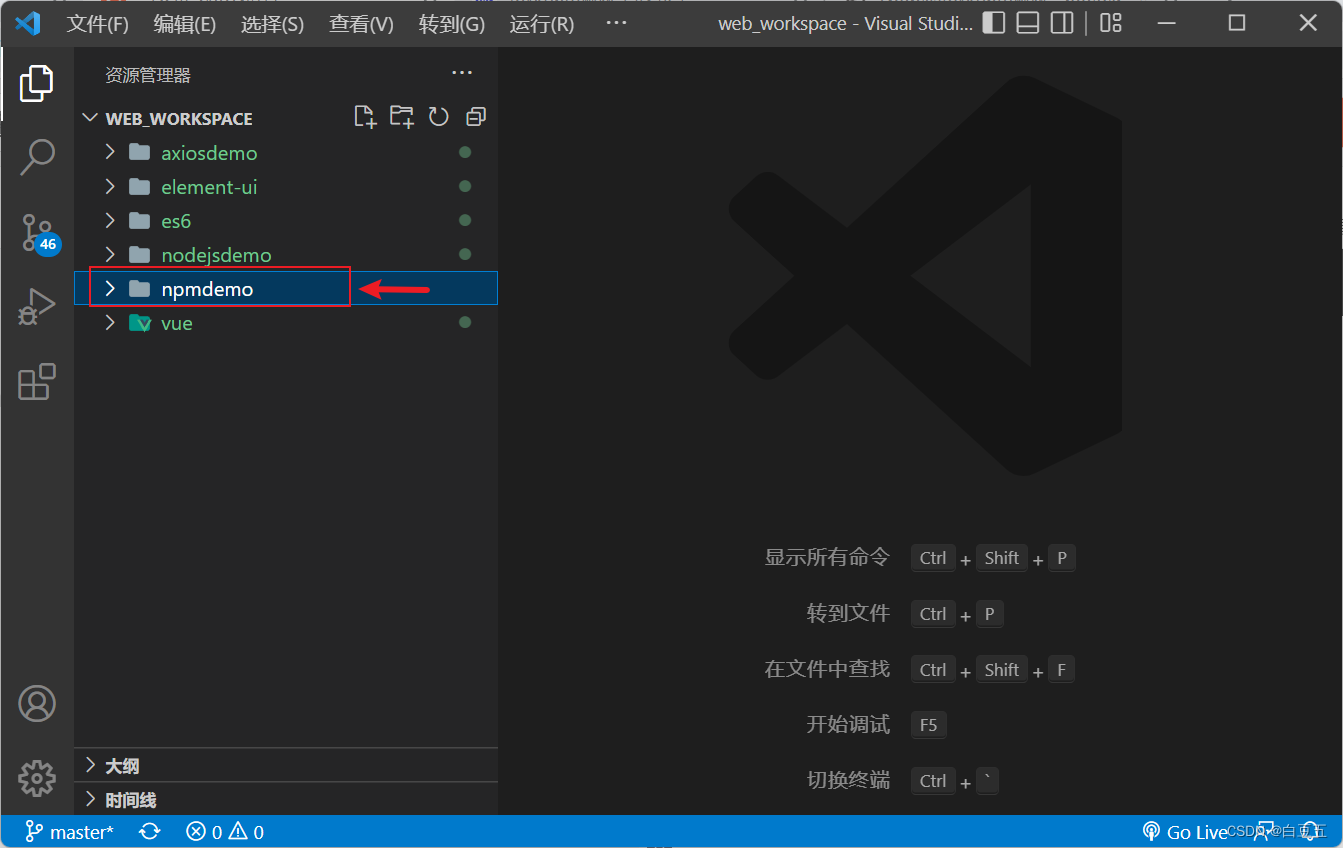
Task: Open the 查看(V) menu
Action: click(361, 24)
